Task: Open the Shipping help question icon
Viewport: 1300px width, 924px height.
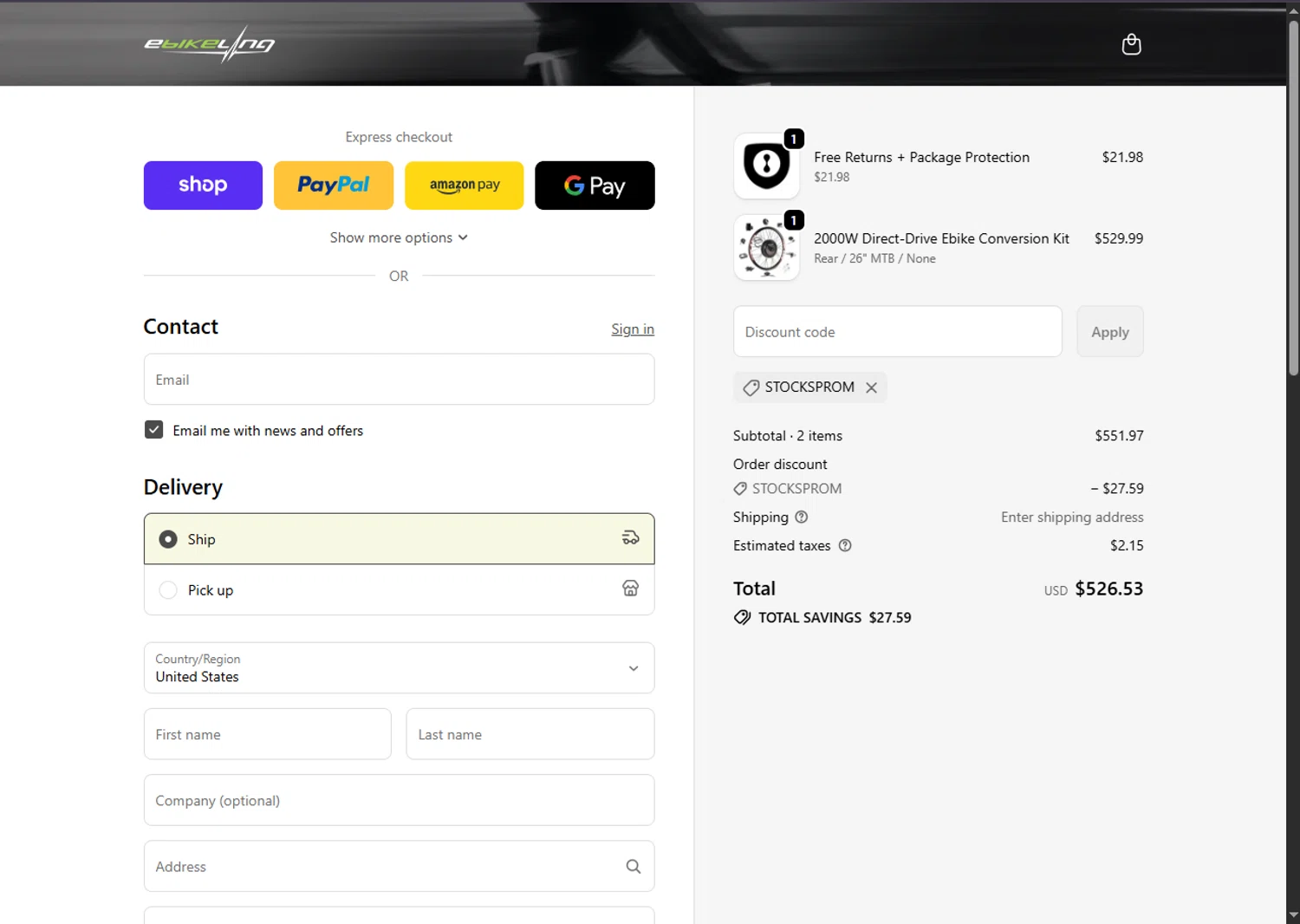Action: tap(802, 517)
